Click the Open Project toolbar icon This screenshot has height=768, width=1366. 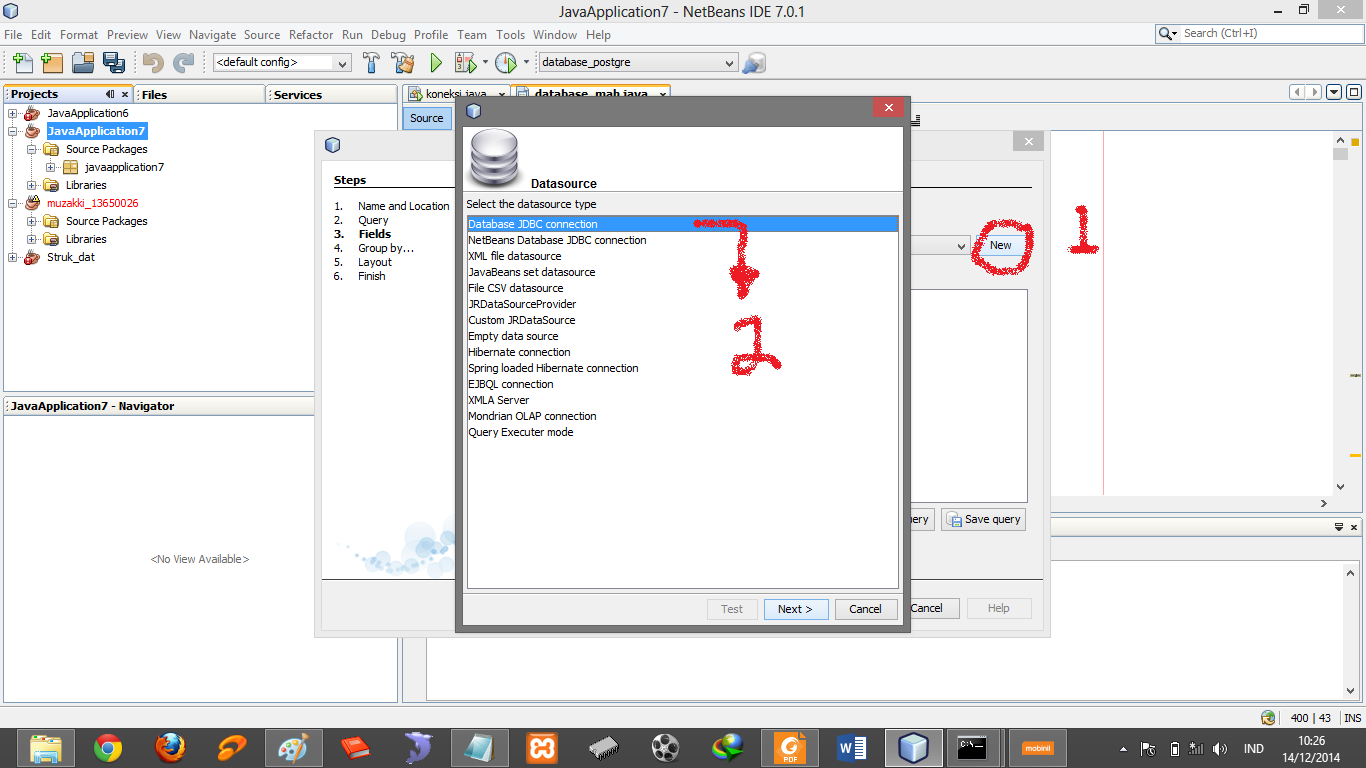point(83,62)
